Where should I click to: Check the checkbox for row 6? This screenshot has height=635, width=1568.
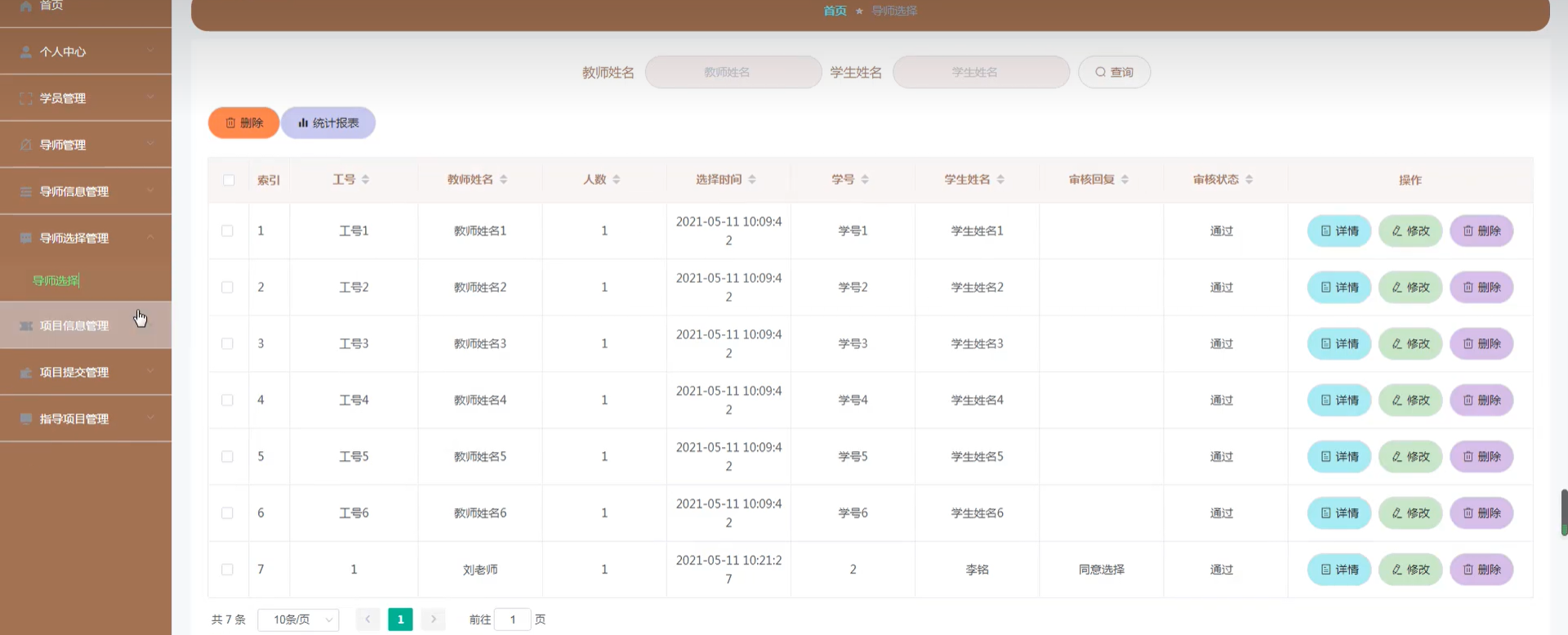click(x=227, y=513)
